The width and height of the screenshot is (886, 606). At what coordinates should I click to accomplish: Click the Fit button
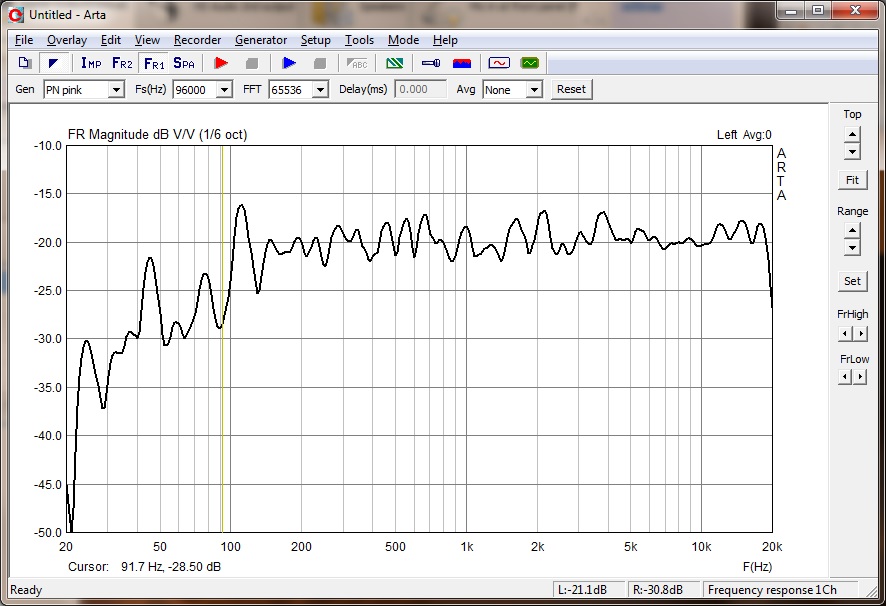point(852,180)
